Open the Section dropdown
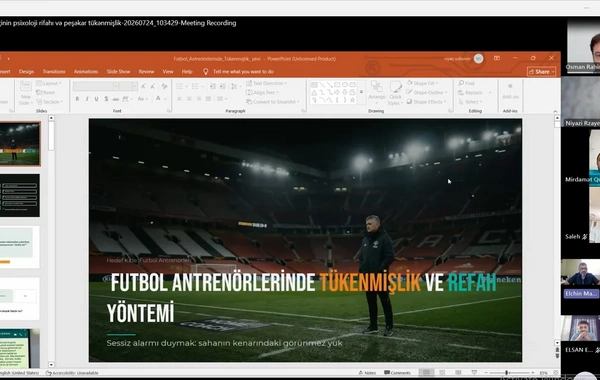 (x=49, y=102)
